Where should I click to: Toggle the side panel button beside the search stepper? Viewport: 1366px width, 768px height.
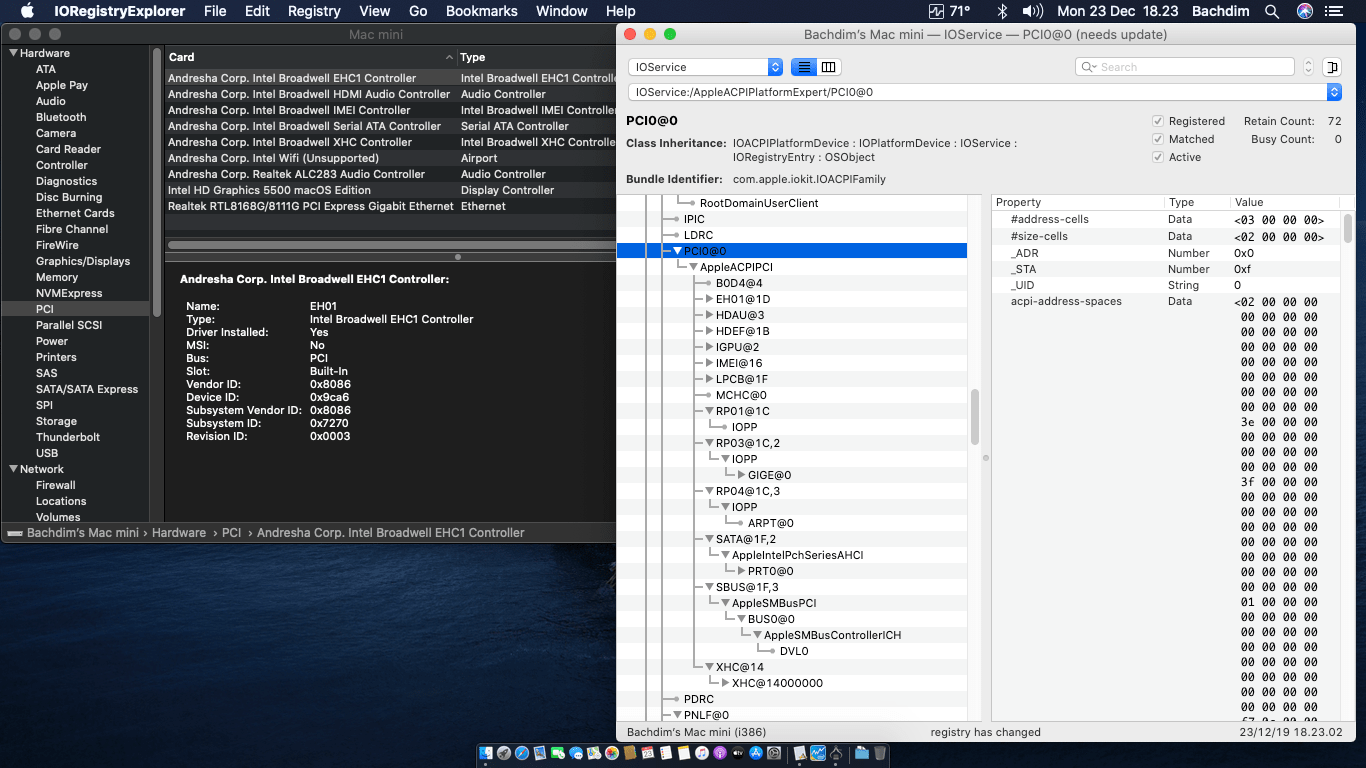click(1331, 67)
